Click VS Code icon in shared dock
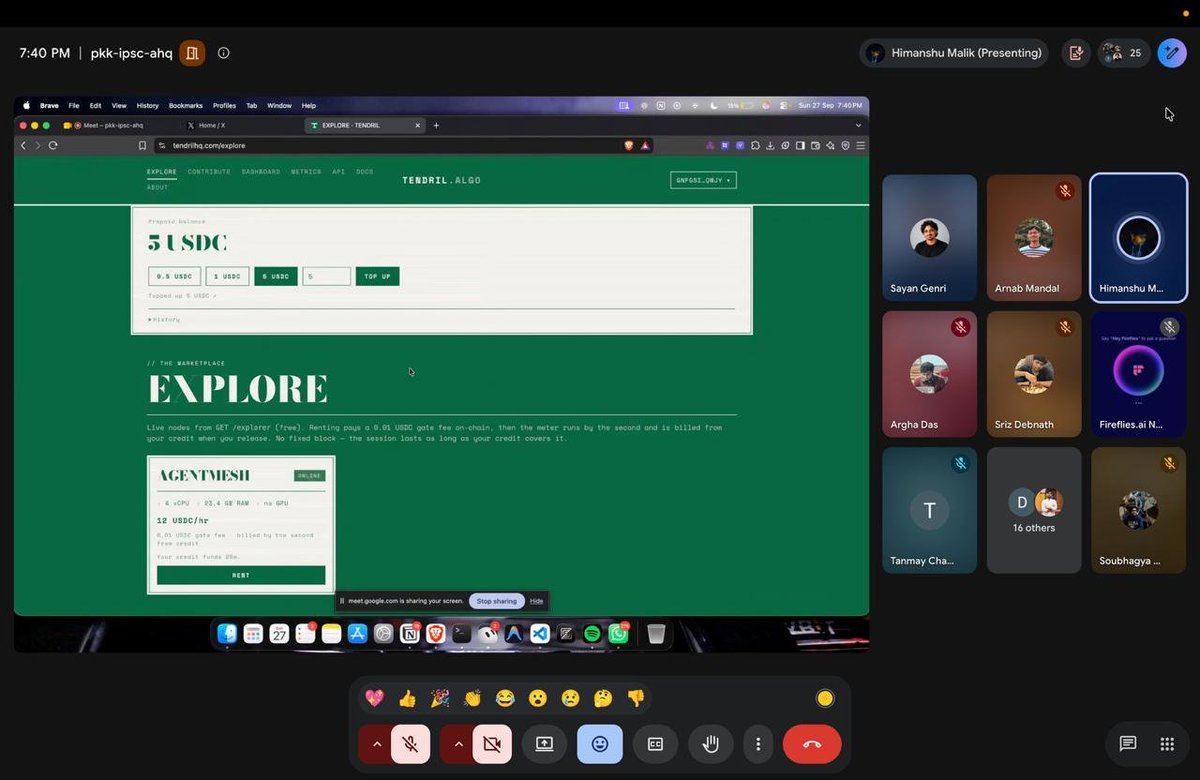Image resolution: width=1200 pixels, height=780 pixels. pos(540,633)
